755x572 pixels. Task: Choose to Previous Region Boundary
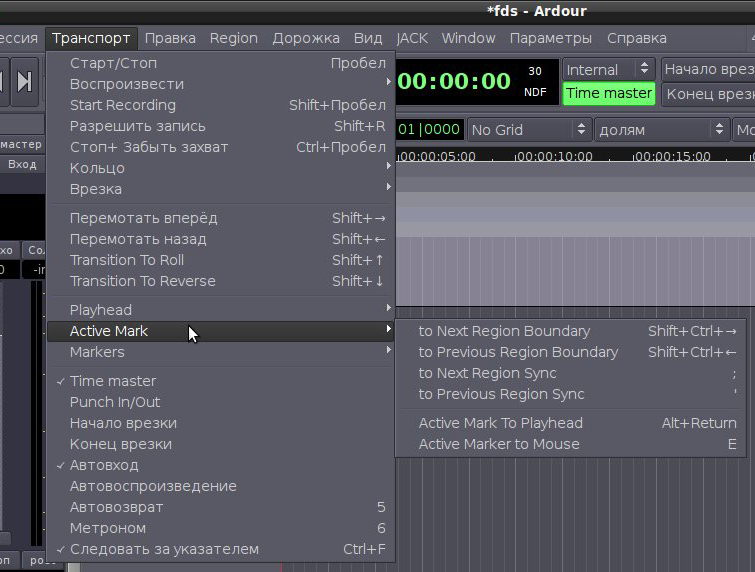(x=571, y=352)
